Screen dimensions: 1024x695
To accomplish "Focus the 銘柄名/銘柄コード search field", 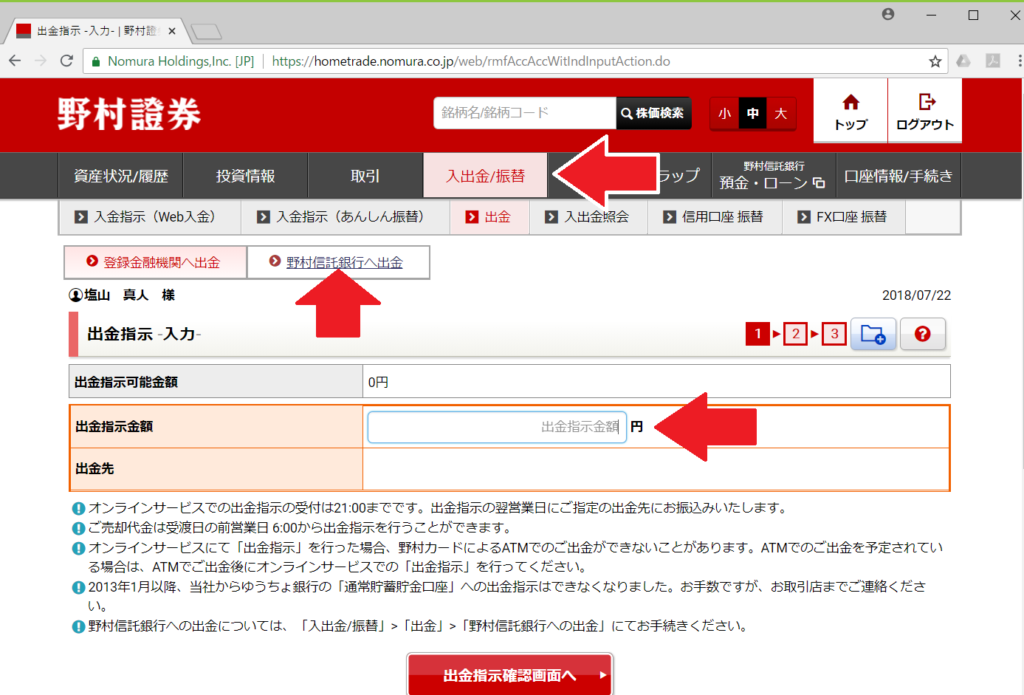I will pos(524,113).
